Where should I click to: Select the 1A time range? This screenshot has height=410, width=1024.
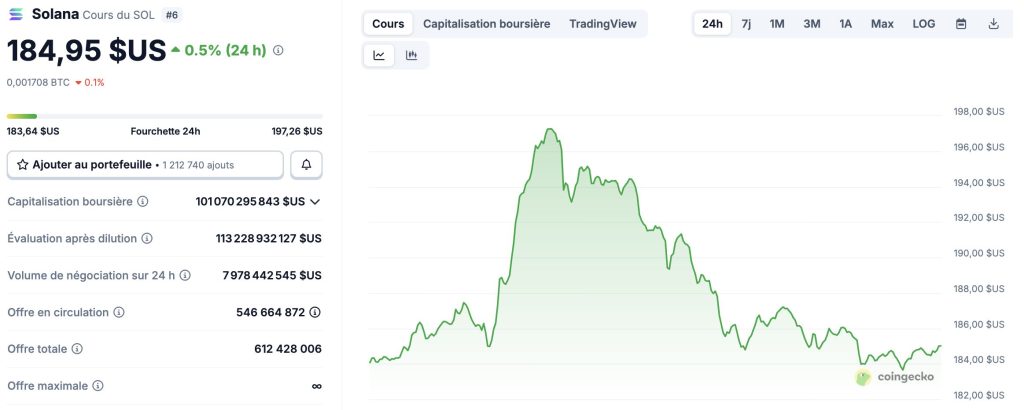(x=845, y=24)
